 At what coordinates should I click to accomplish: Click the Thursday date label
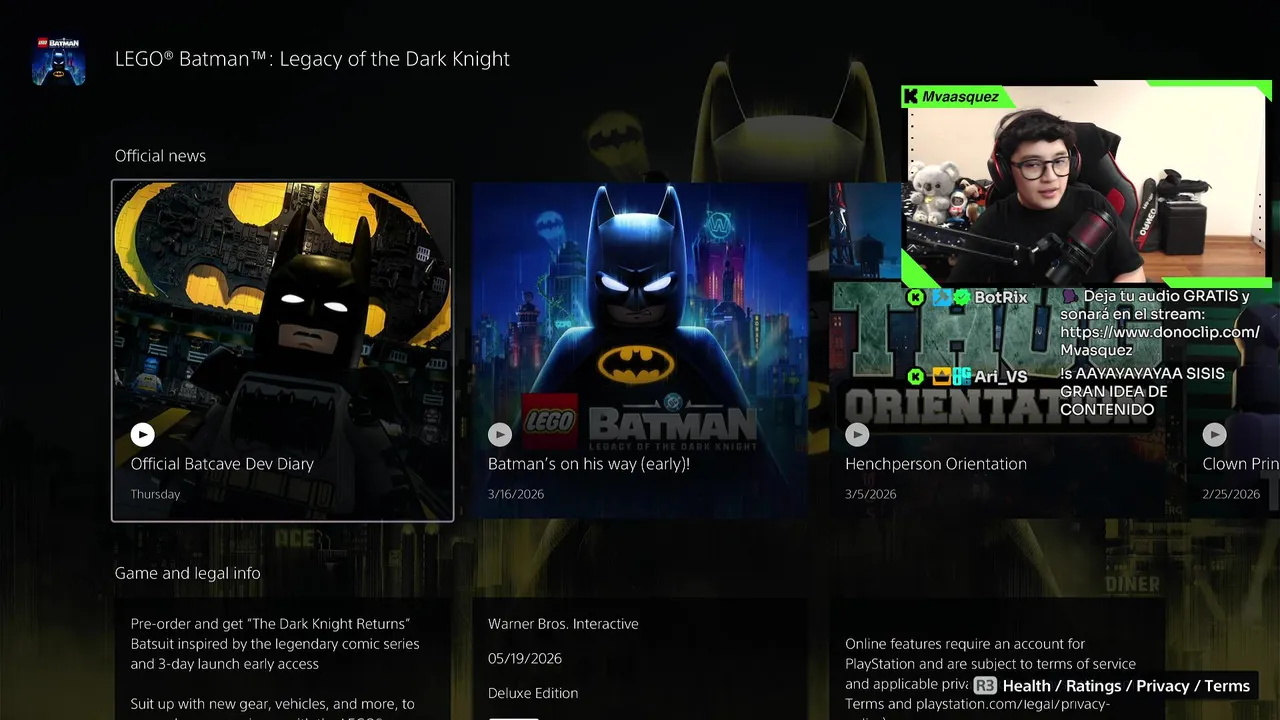[155, 494]
